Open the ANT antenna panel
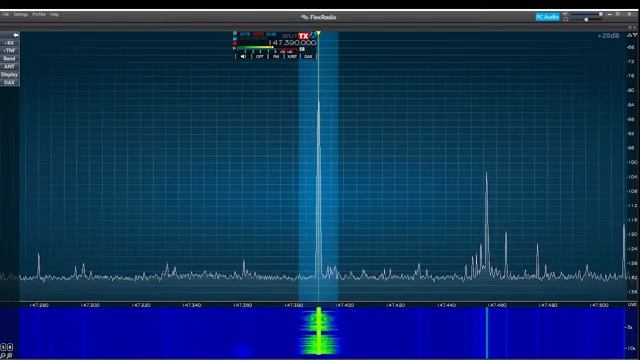 (x=9, y=67)
